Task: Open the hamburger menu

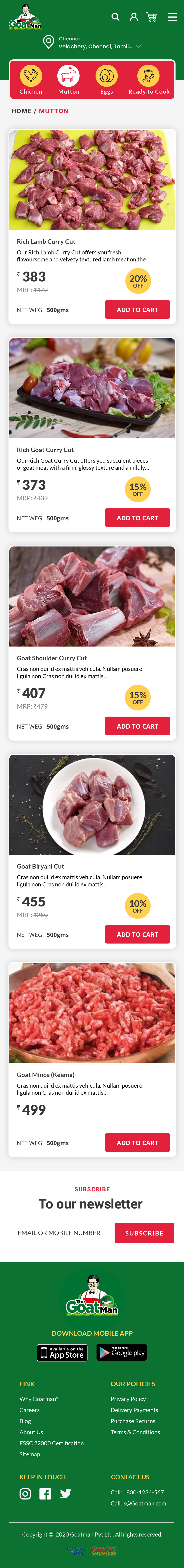Action: 172,17
